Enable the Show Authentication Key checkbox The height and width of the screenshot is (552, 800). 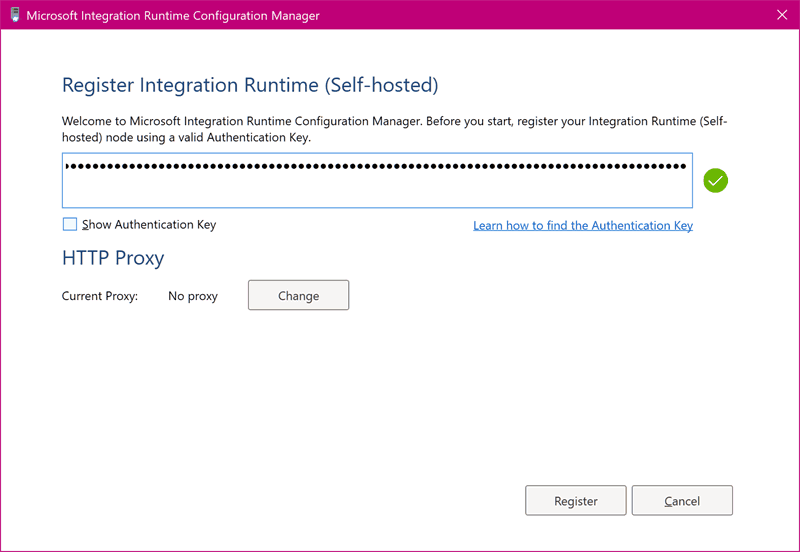pos(69,225)
